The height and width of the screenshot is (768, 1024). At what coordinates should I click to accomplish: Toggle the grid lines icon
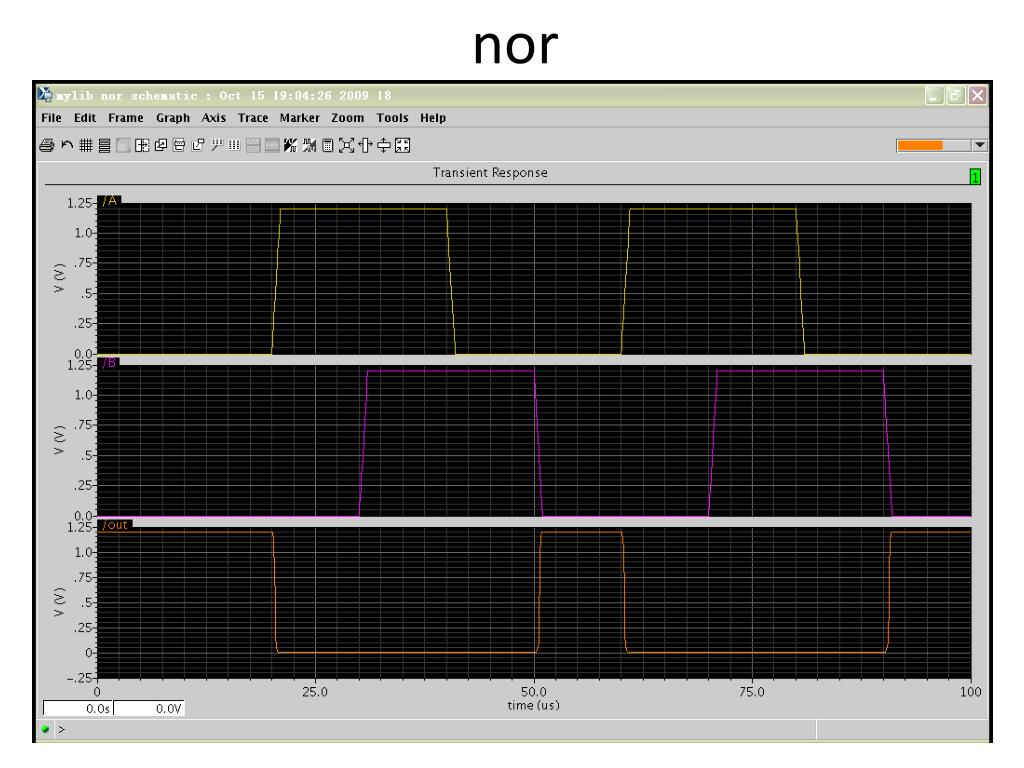point(86,146)
